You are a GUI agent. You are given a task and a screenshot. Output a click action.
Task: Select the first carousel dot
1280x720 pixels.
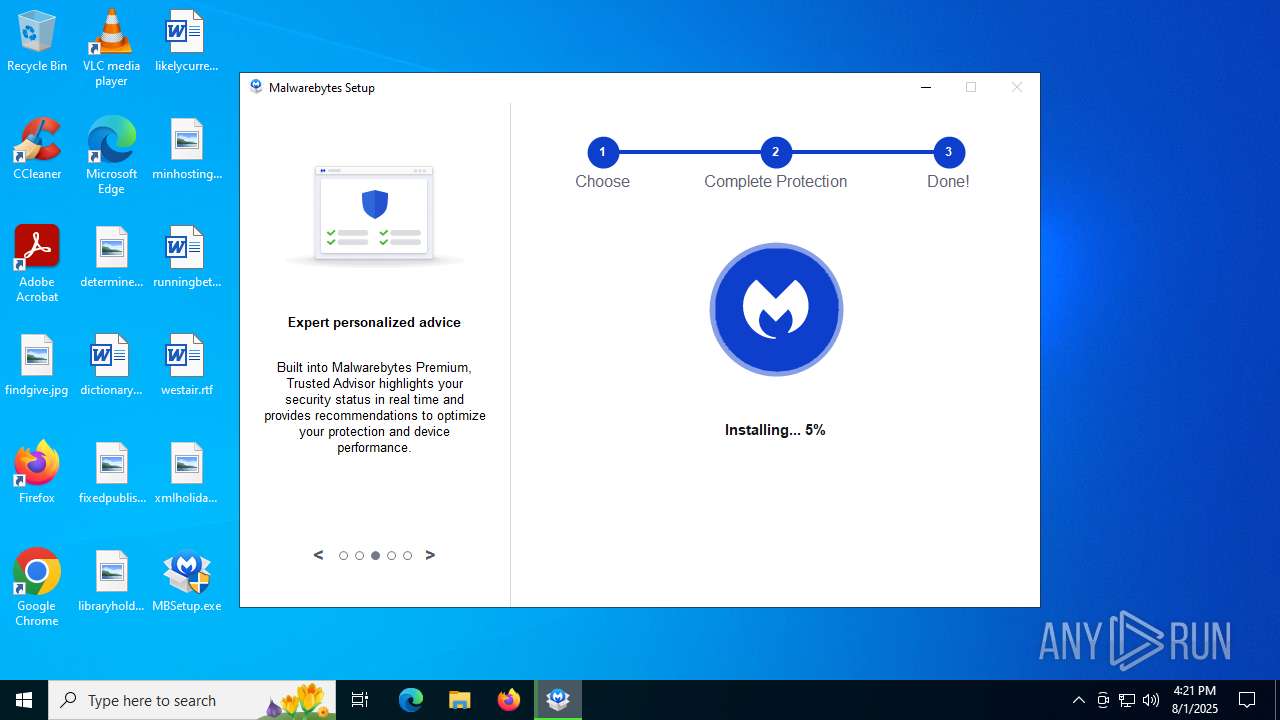click(343, 555)
